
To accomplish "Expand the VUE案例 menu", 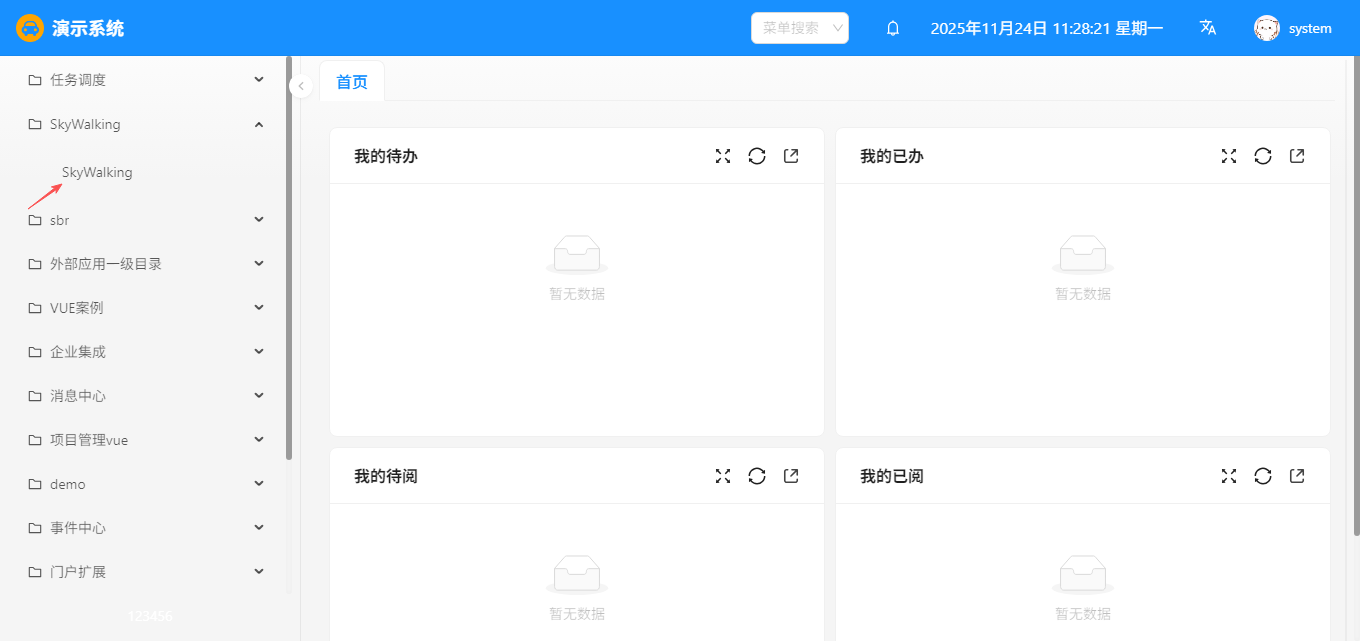I will (146, 308).
